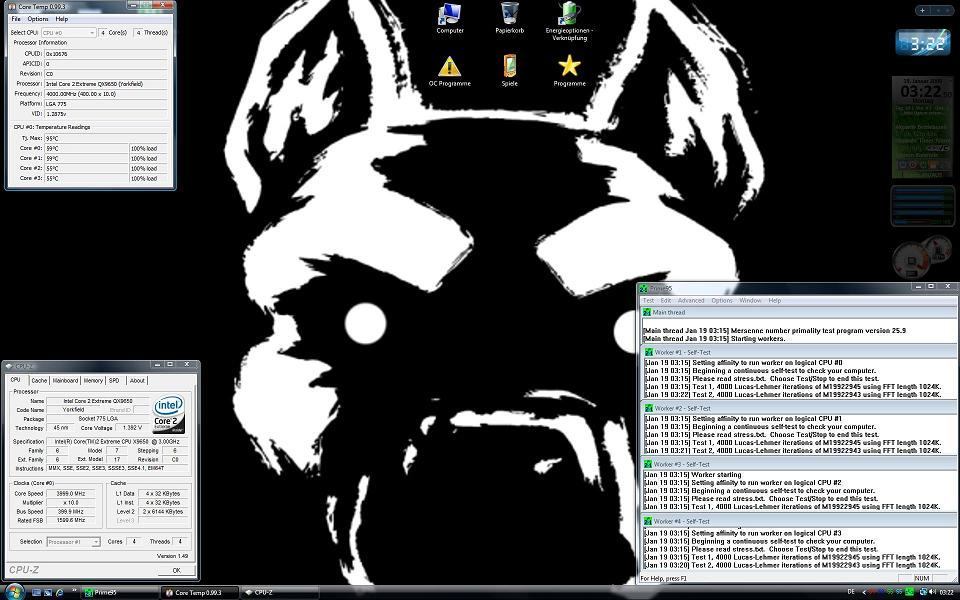The width and height of the screenshot is (960, 600).
Task: Open Core Temp Options menu
Action: coord(38,19)
